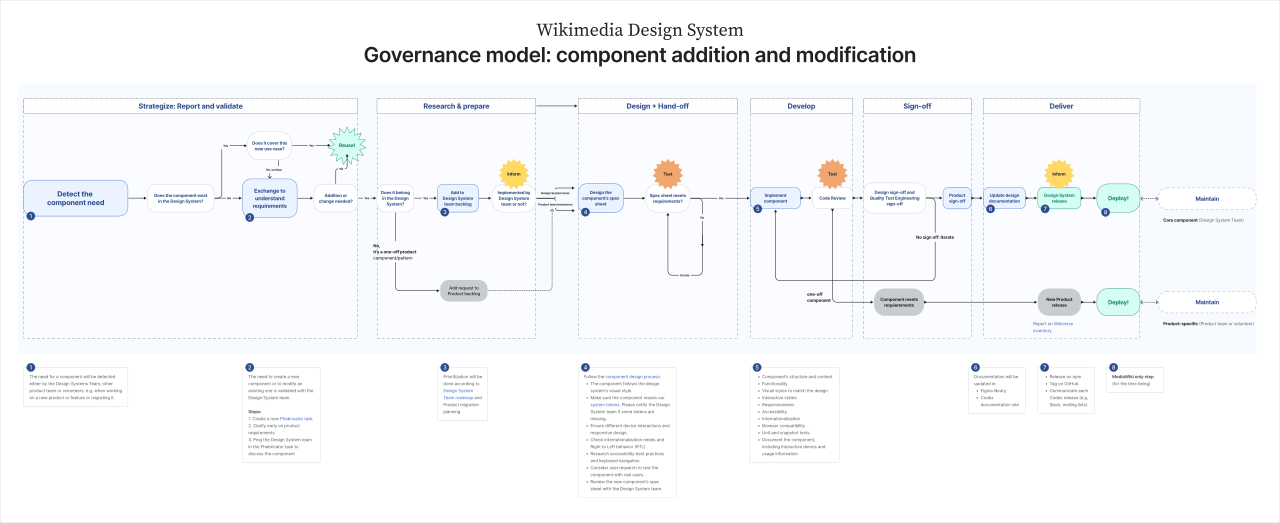Click the 'Functionality' bullet in note 5
The width and height of the screenshot is (1280, 523).
777,382
